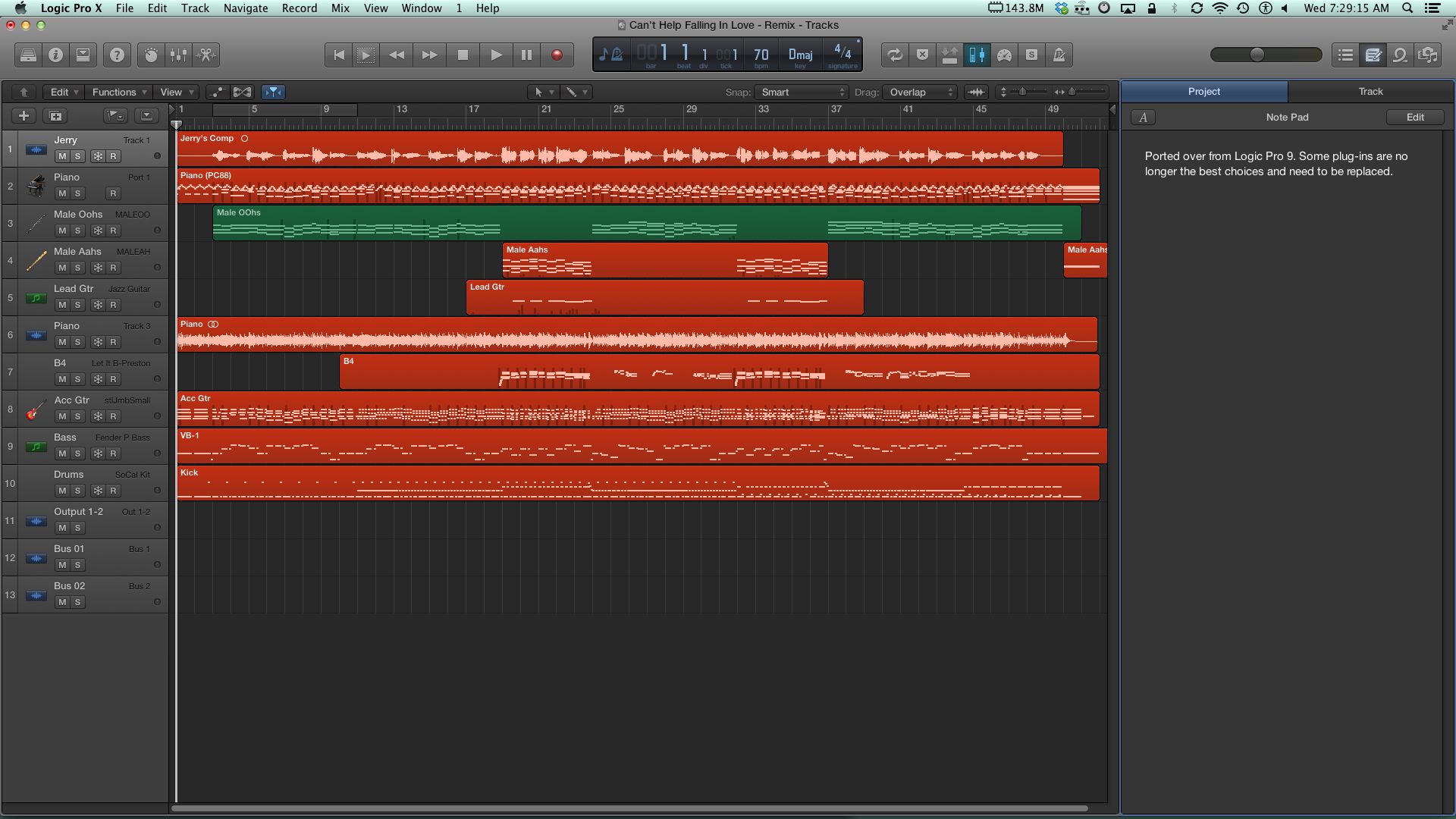
Task: Go to beginning of project
Action: 339,55
